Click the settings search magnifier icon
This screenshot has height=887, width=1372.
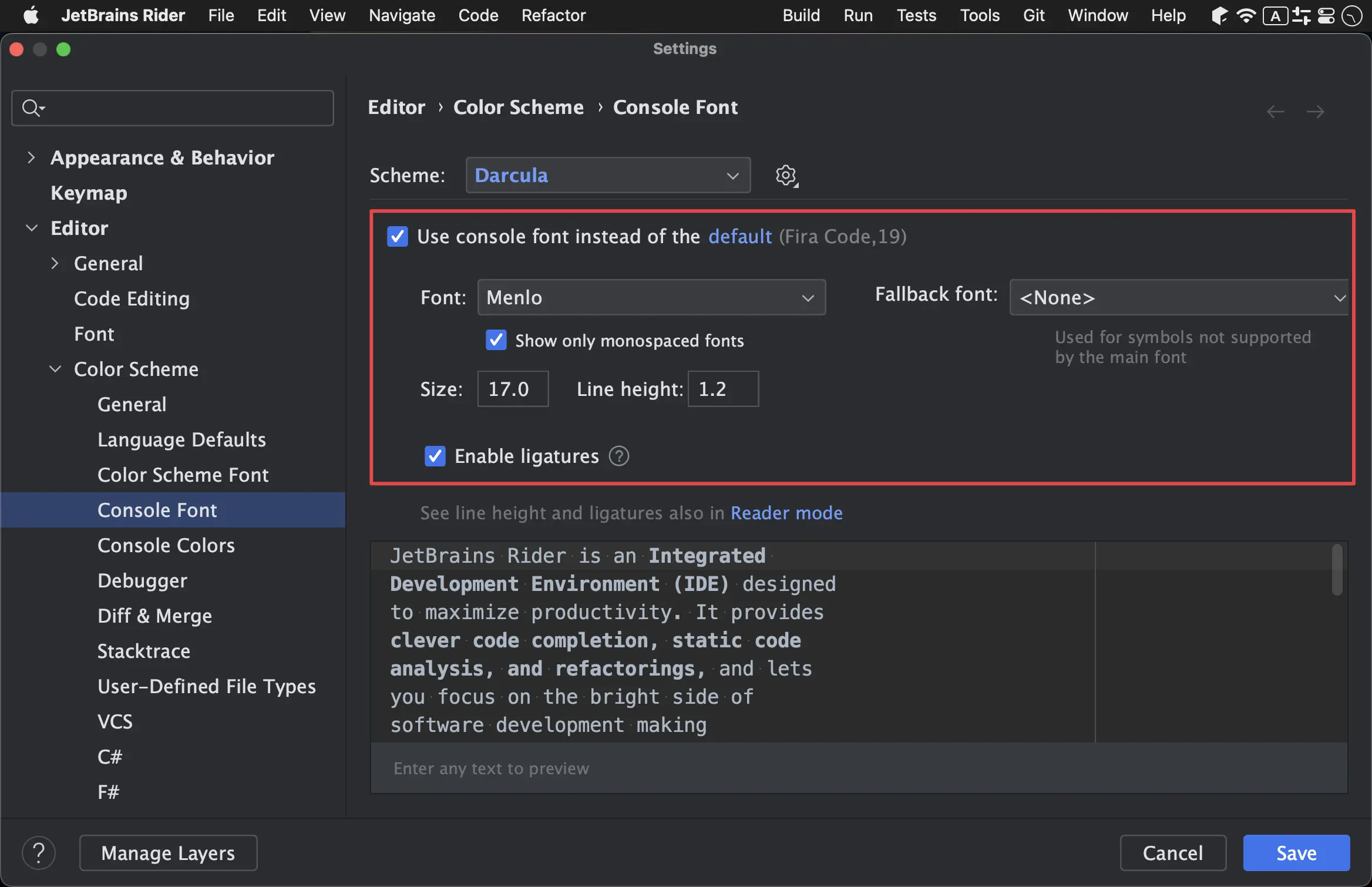tap(33, 108)
